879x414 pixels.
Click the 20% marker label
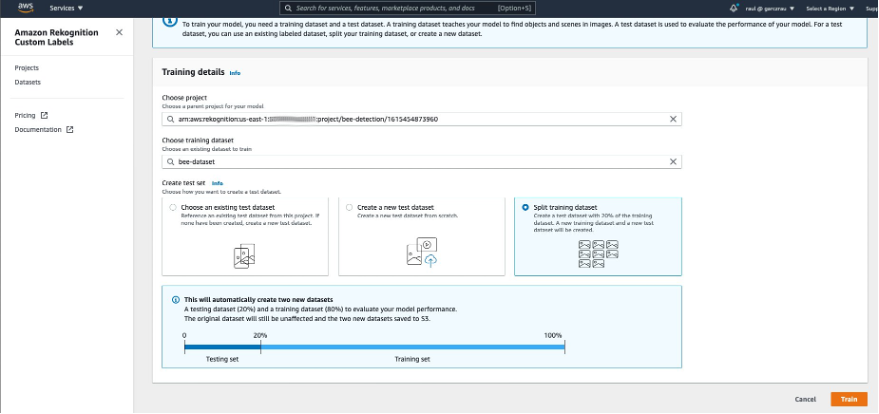[260, 336]
